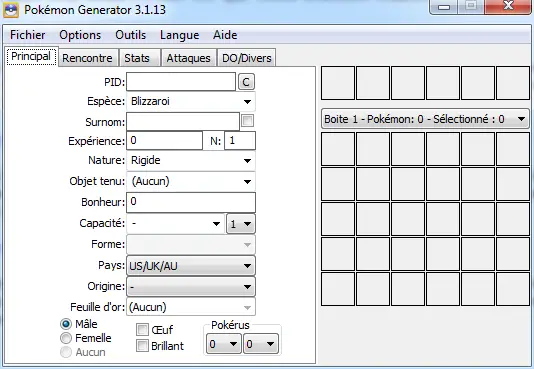Screen dimensions: 534x369
Task: Open the Boite 1 box selector dropdown
Action: pyautogui.click(x=425, y=119)
